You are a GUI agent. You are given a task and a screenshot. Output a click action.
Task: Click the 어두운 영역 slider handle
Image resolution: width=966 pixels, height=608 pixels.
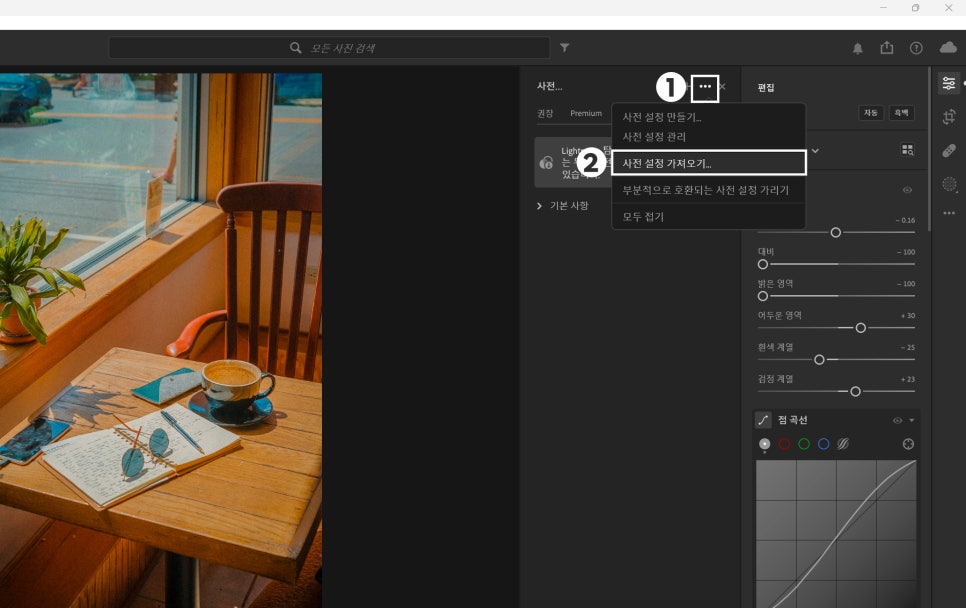pos(860,328)
